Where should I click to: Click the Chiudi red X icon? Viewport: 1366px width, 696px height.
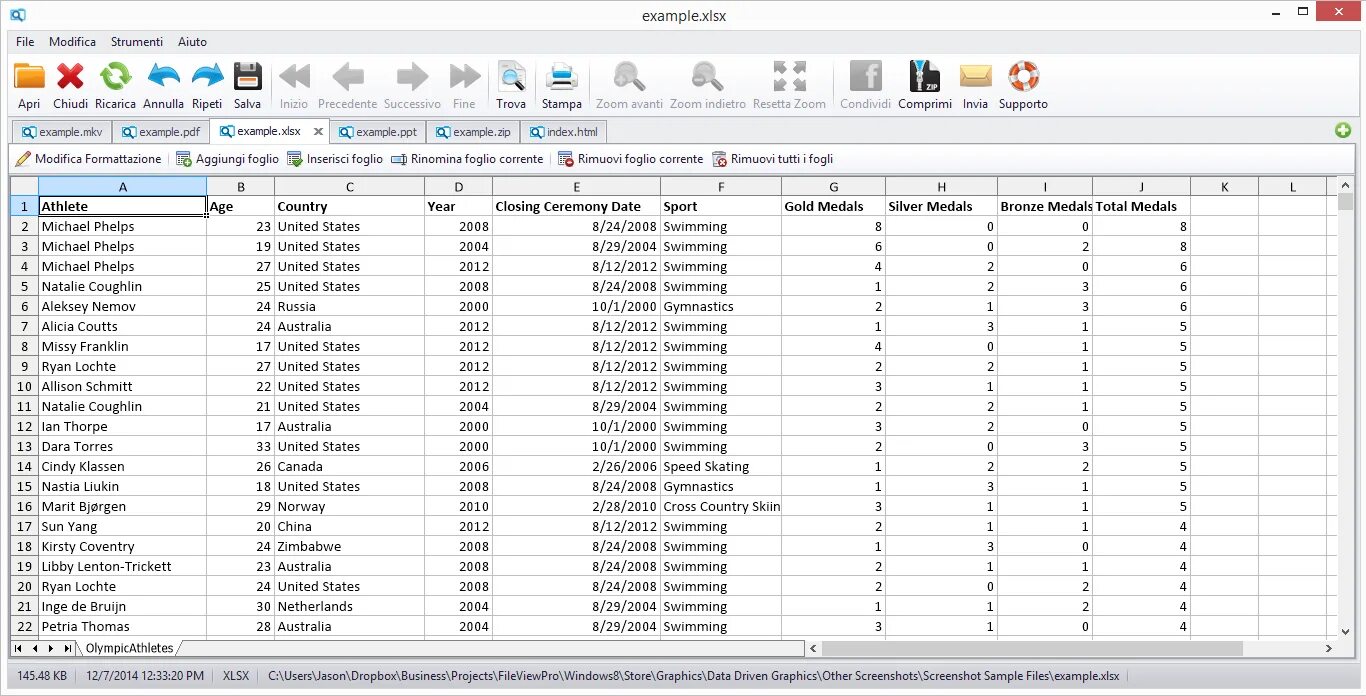coord(70,76)
